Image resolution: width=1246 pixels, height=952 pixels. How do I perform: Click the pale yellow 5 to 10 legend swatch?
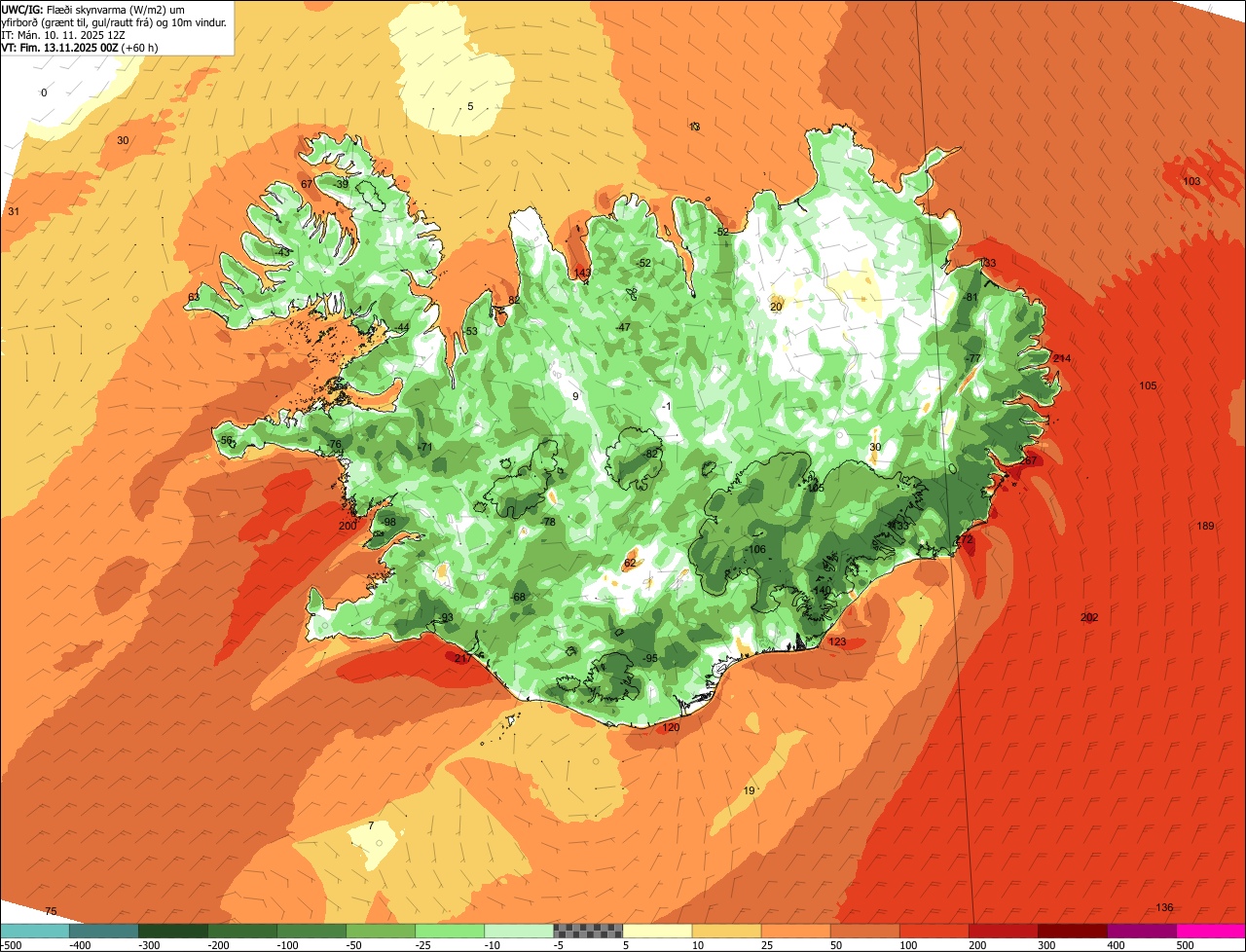[x=656, y=931]
